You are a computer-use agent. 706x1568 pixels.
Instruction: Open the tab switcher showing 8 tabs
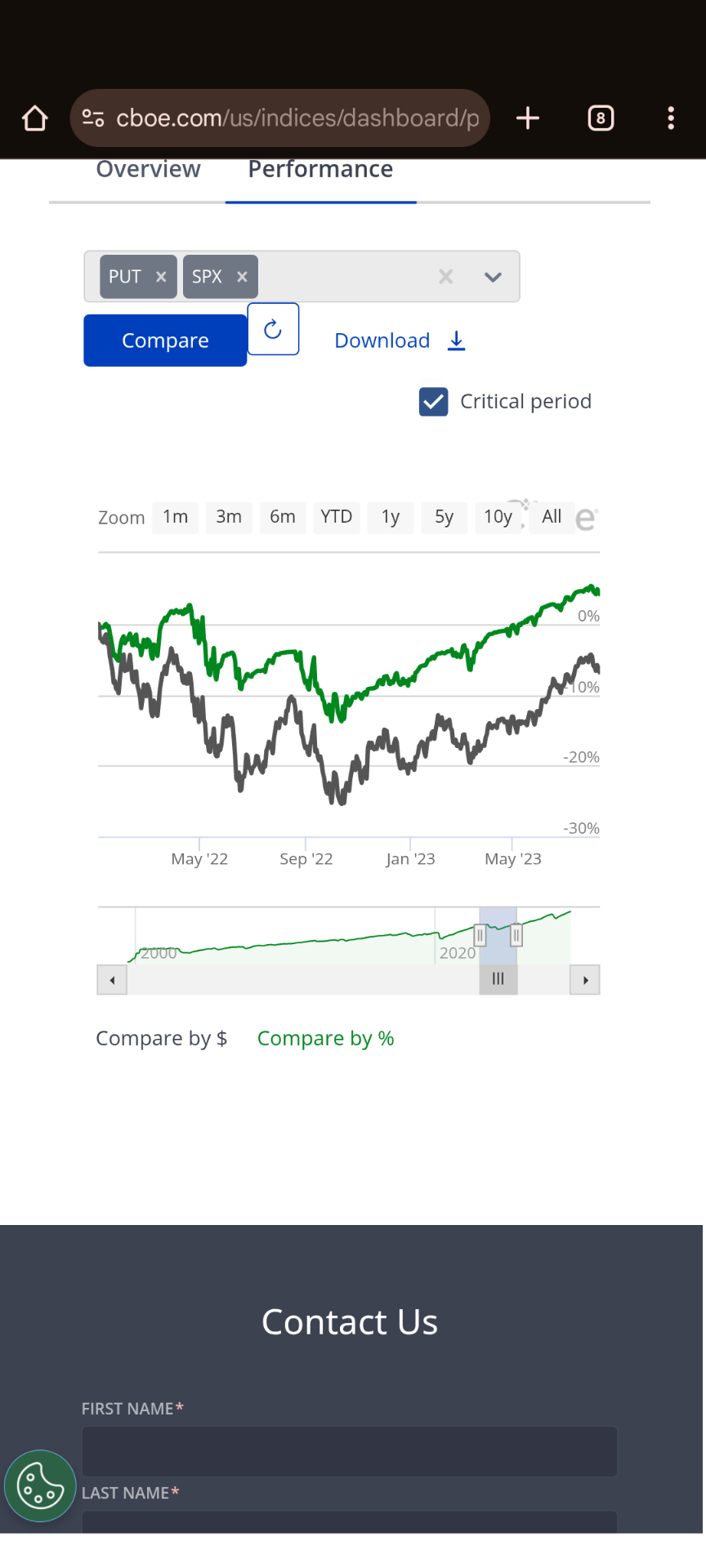tap(601, 118)
